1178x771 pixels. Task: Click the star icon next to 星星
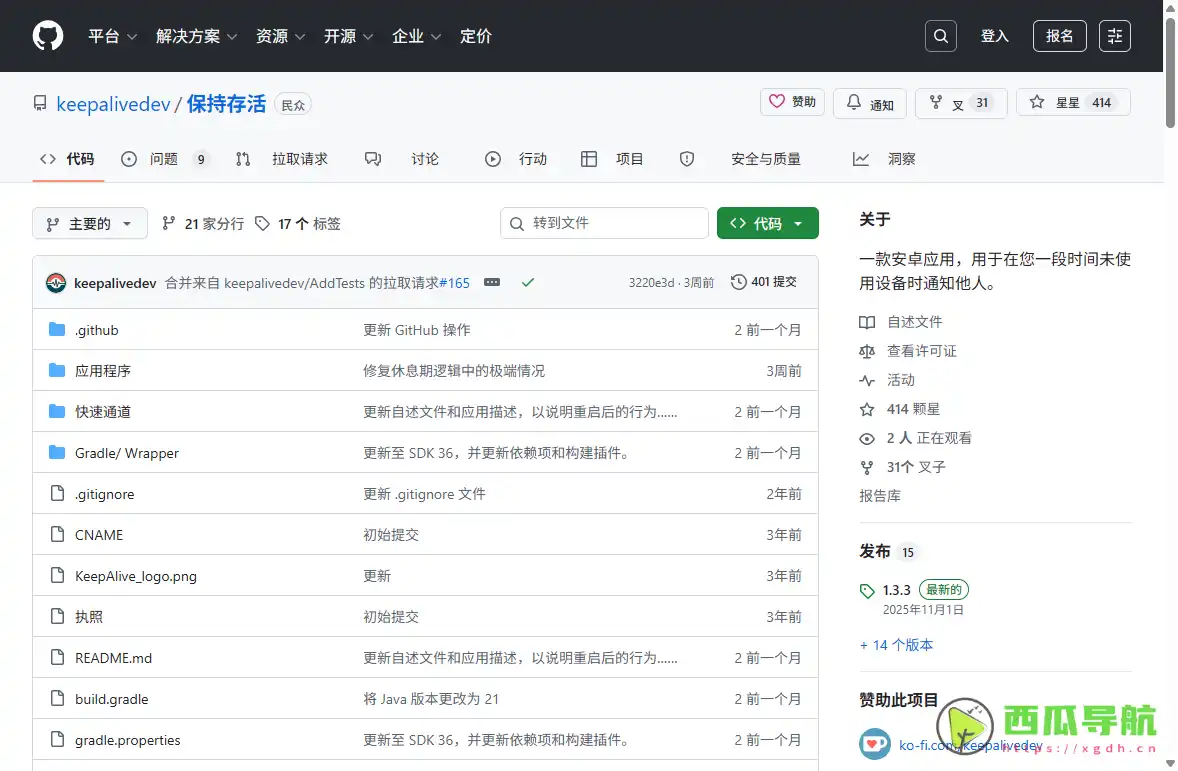1037,102
